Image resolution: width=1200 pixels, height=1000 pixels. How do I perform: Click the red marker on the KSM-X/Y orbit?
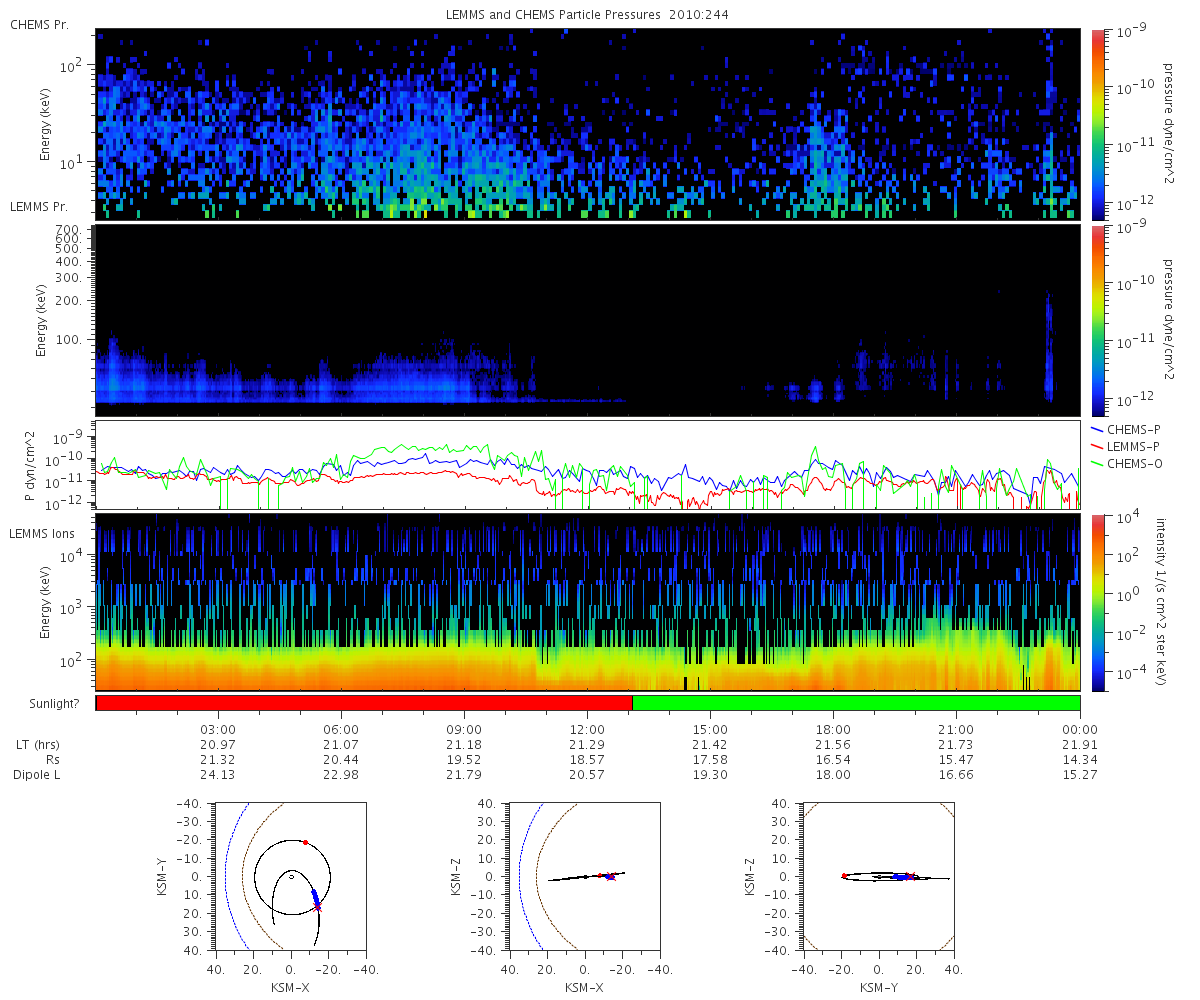(x=306, y=842)
